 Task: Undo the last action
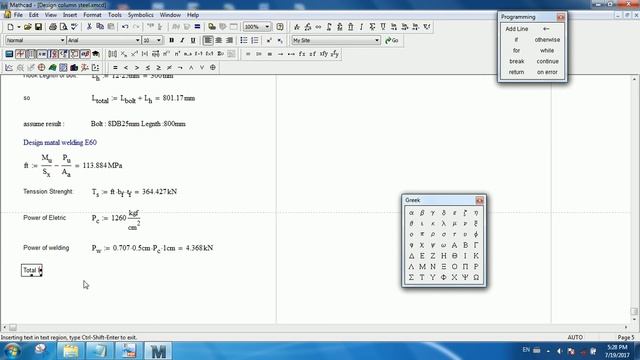[x=125, y=27]
